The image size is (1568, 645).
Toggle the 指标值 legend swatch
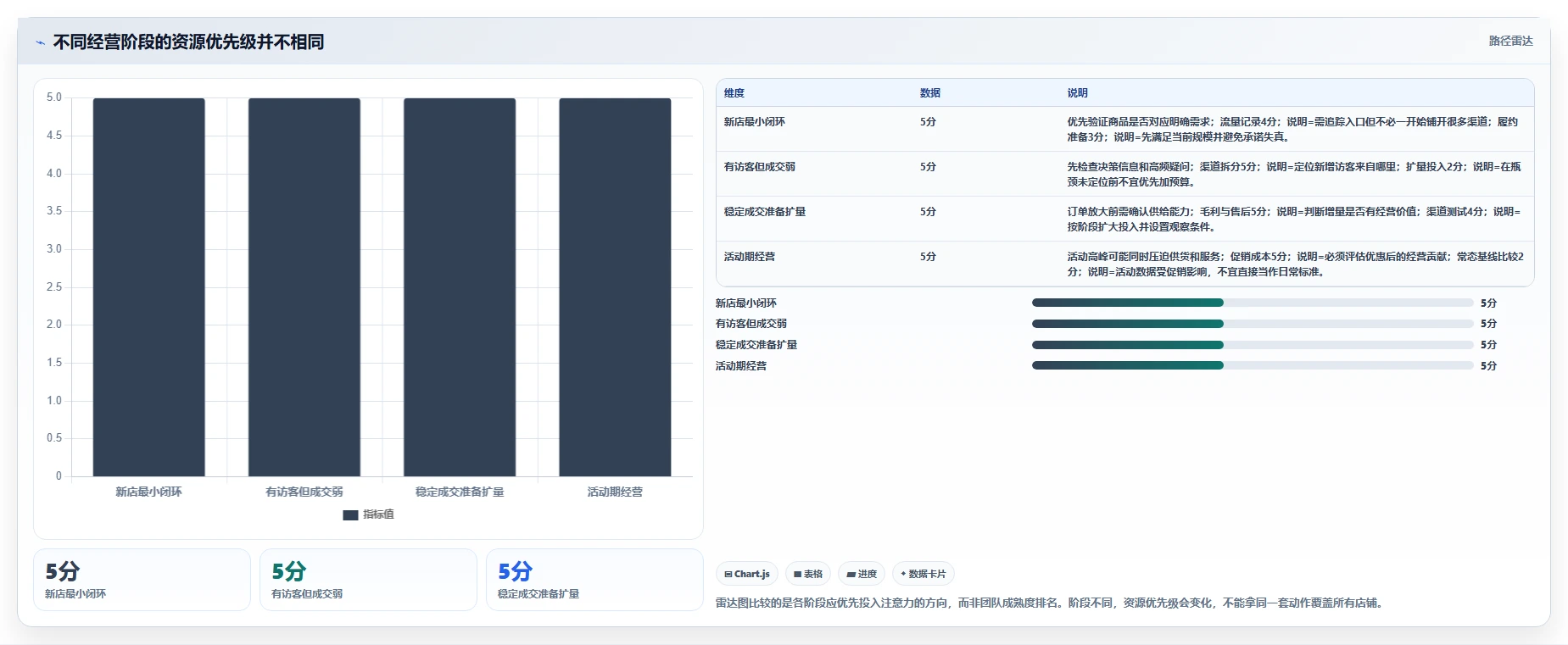350,514
